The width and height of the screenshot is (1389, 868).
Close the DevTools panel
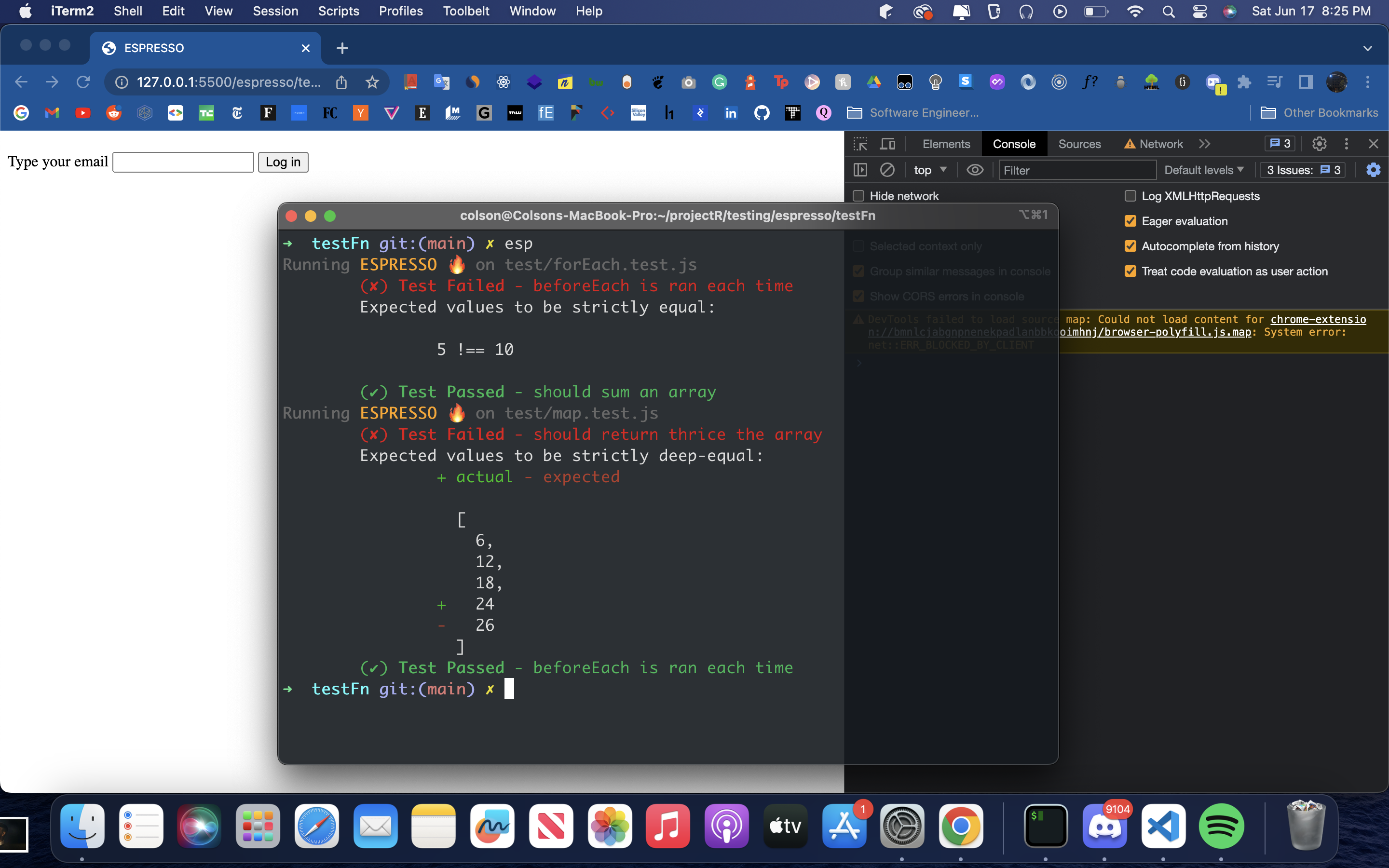click(1374, 144)
